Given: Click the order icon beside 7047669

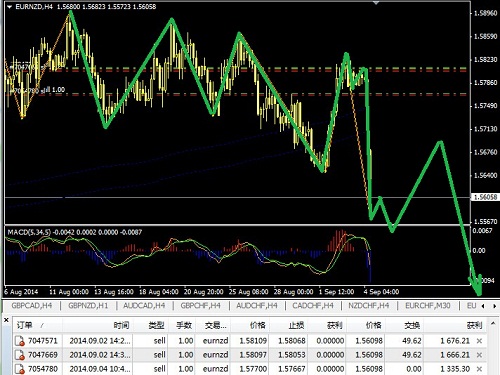Looking at the screenshot, I should pyautogui.click(x=20, y=355).
